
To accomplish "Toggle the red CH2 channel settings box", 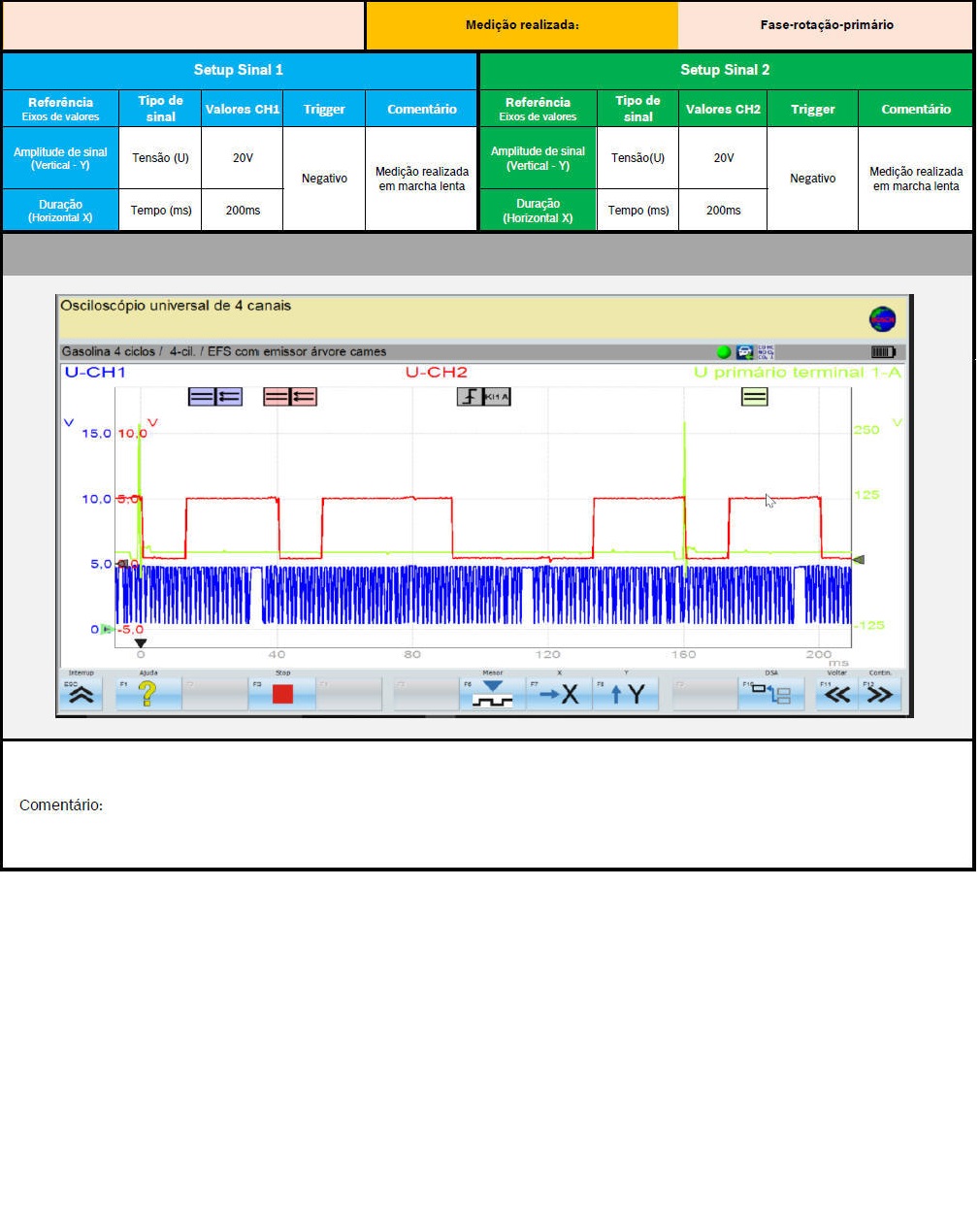I will tap(289, 397).
